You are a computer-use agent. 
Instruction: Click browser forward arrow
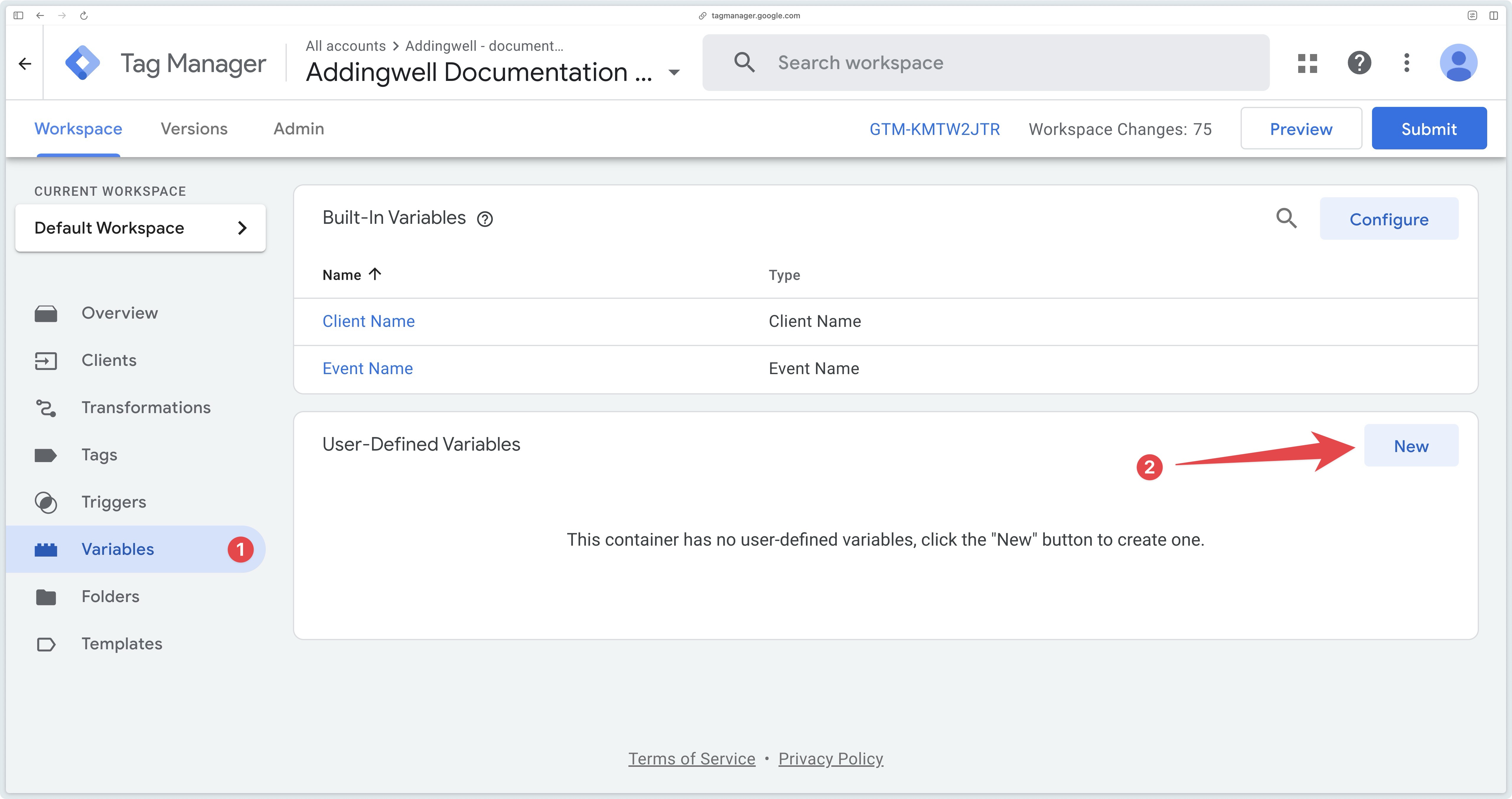(62, 15)
